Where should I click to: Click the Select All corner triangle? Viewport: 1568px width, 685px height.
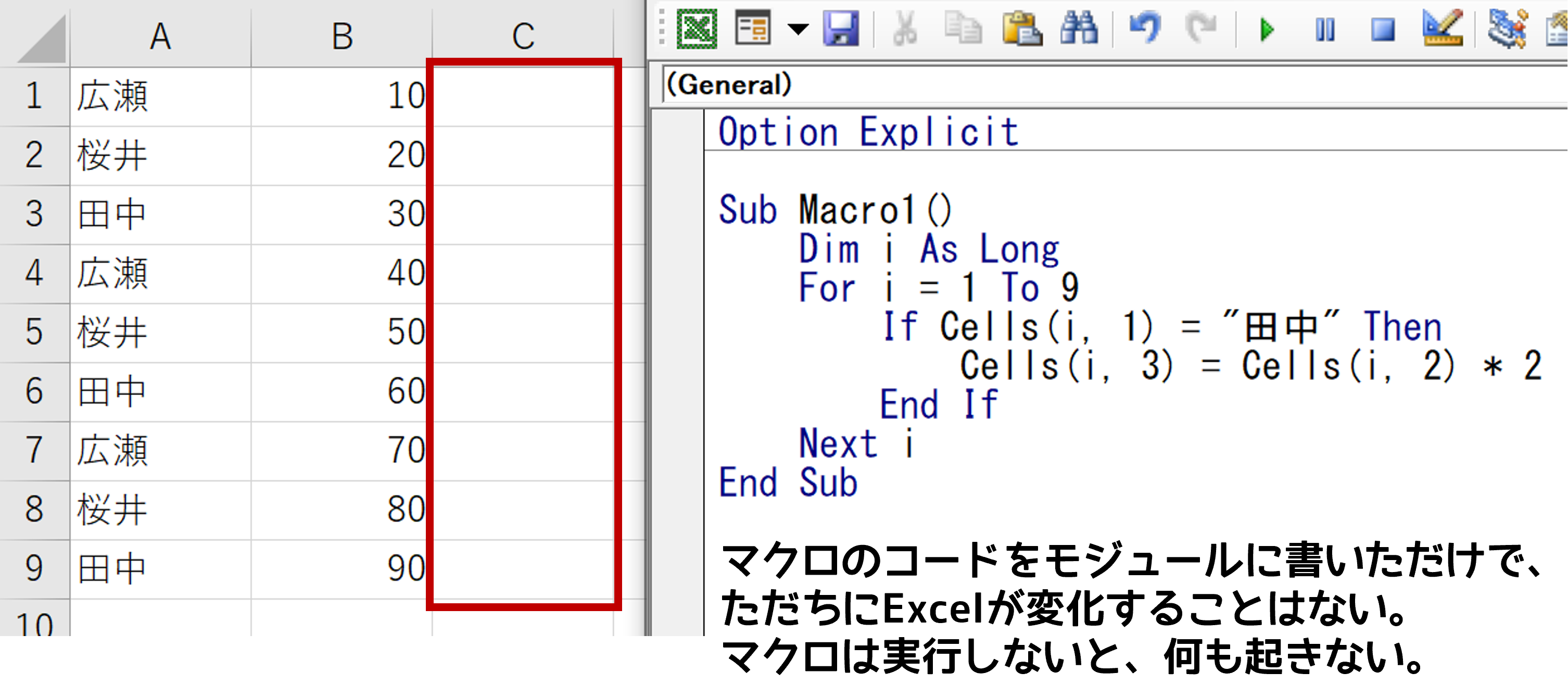coord(42,39)
